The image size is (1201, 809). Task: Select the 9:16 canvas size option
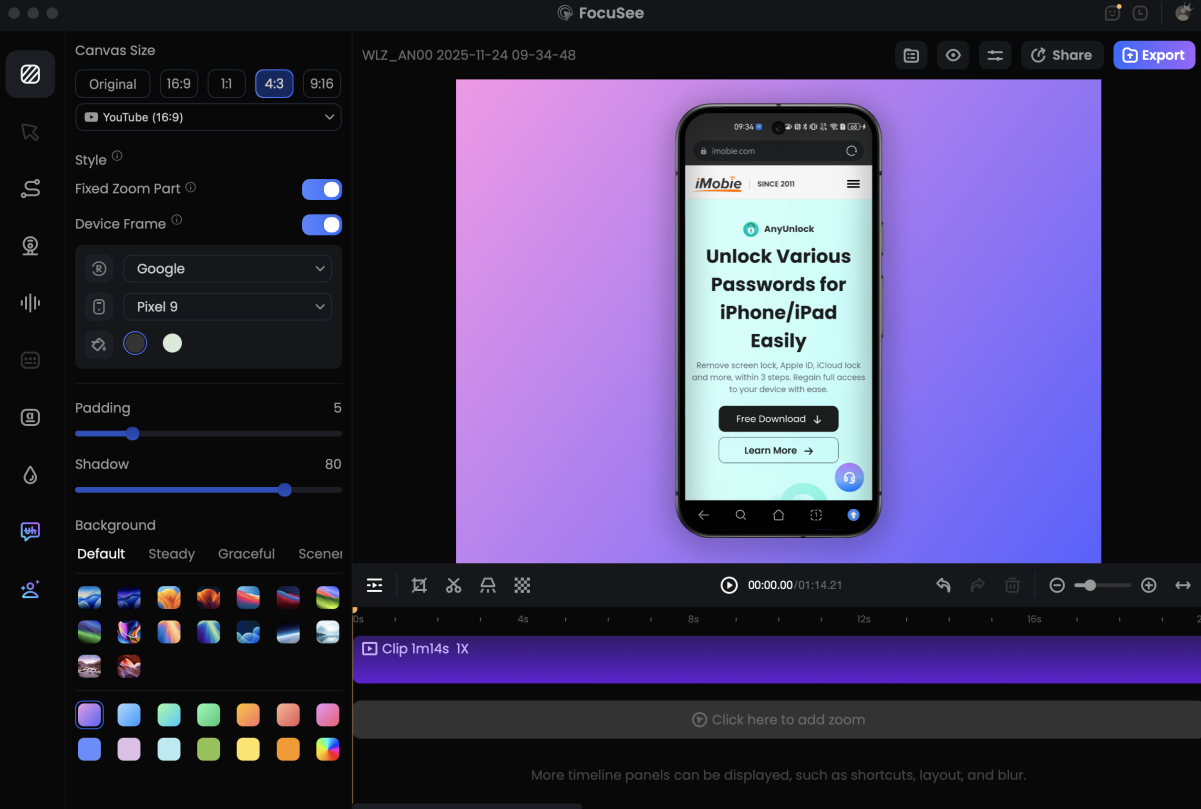coord(321,84)
